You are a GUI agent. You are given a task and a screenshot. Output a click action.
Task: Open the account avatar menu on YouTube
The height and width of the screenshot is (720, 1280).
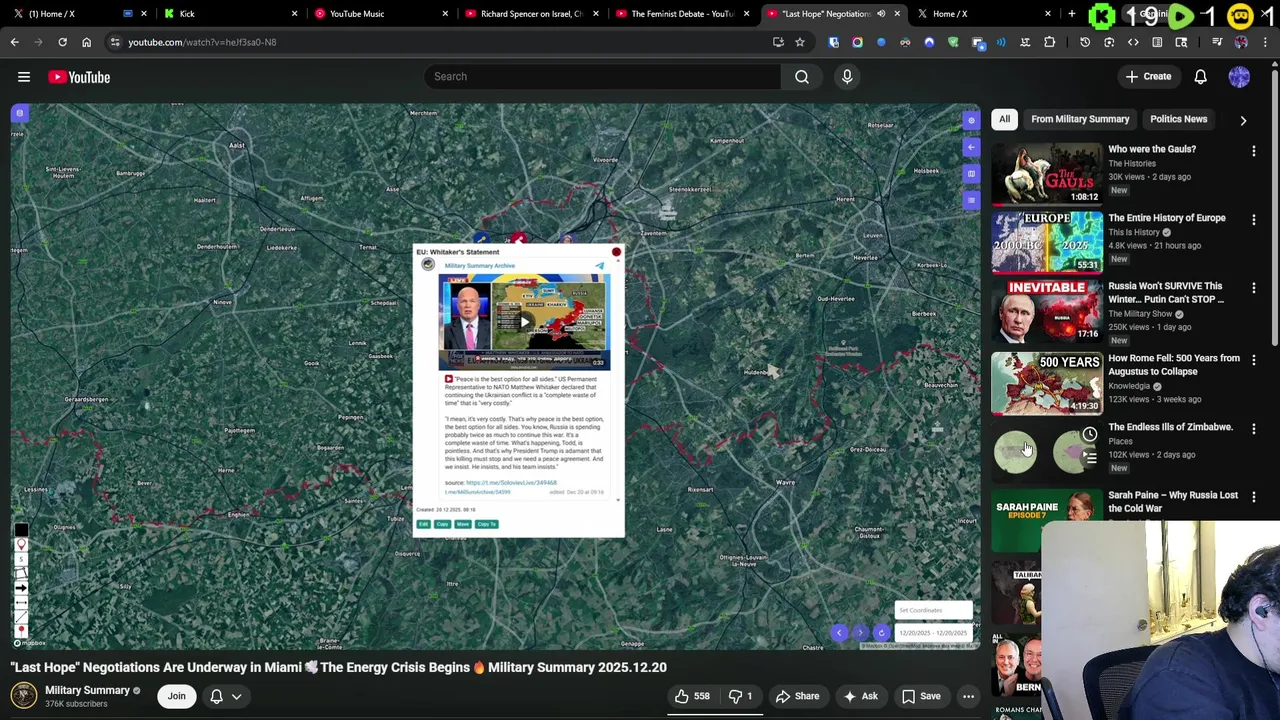1239,77
